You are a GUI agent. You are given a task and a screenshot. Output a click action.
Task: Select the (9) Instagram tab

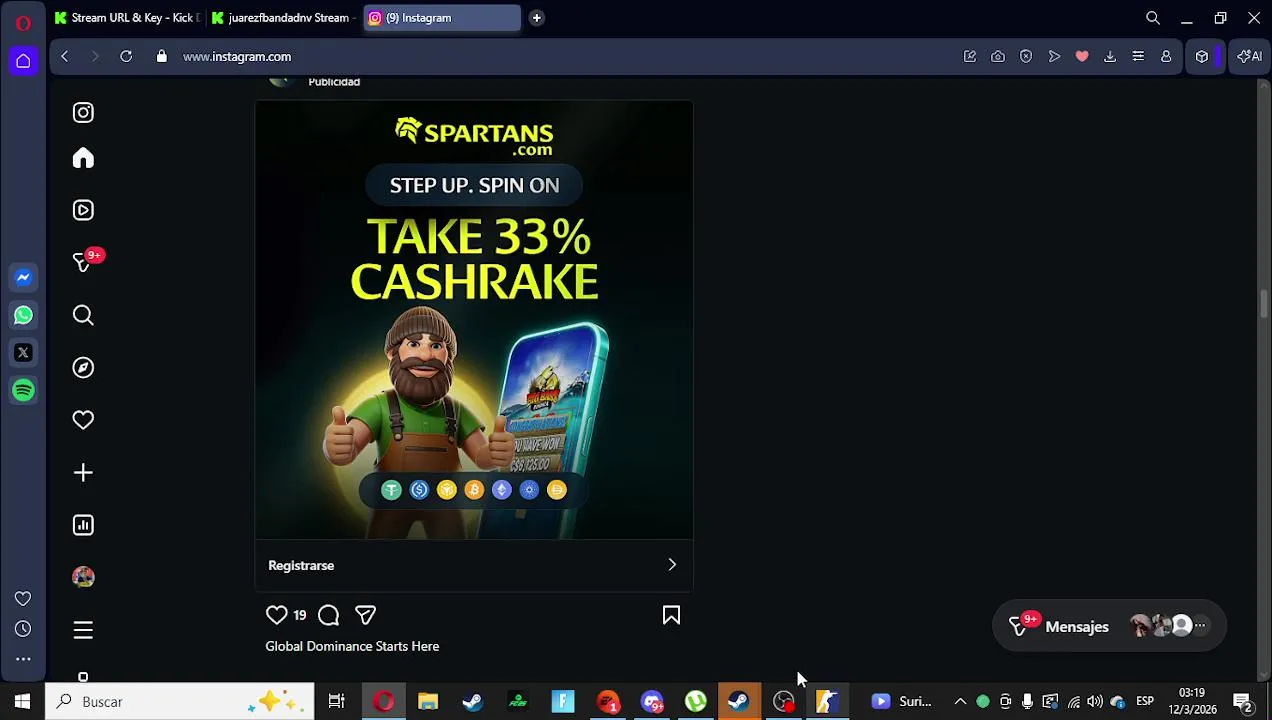click(441, 17)
